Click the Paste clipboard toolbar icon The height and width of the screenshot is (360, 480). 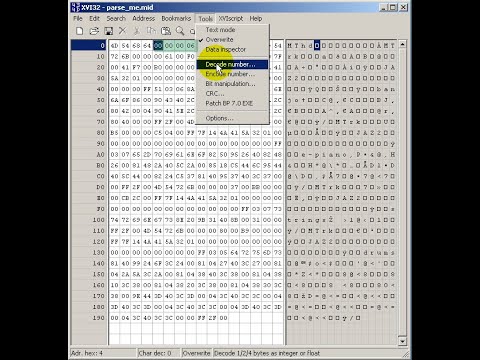click(166, 31)
